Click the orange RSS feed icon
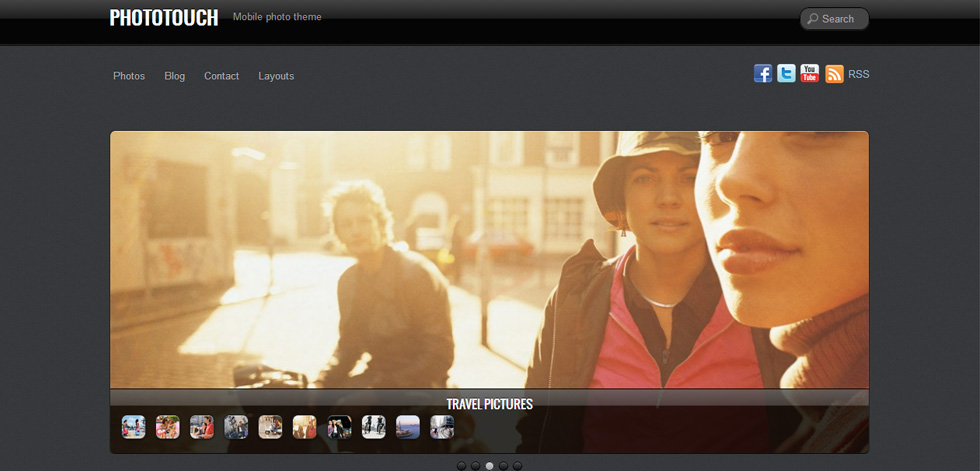 click(x=834, y=74)
